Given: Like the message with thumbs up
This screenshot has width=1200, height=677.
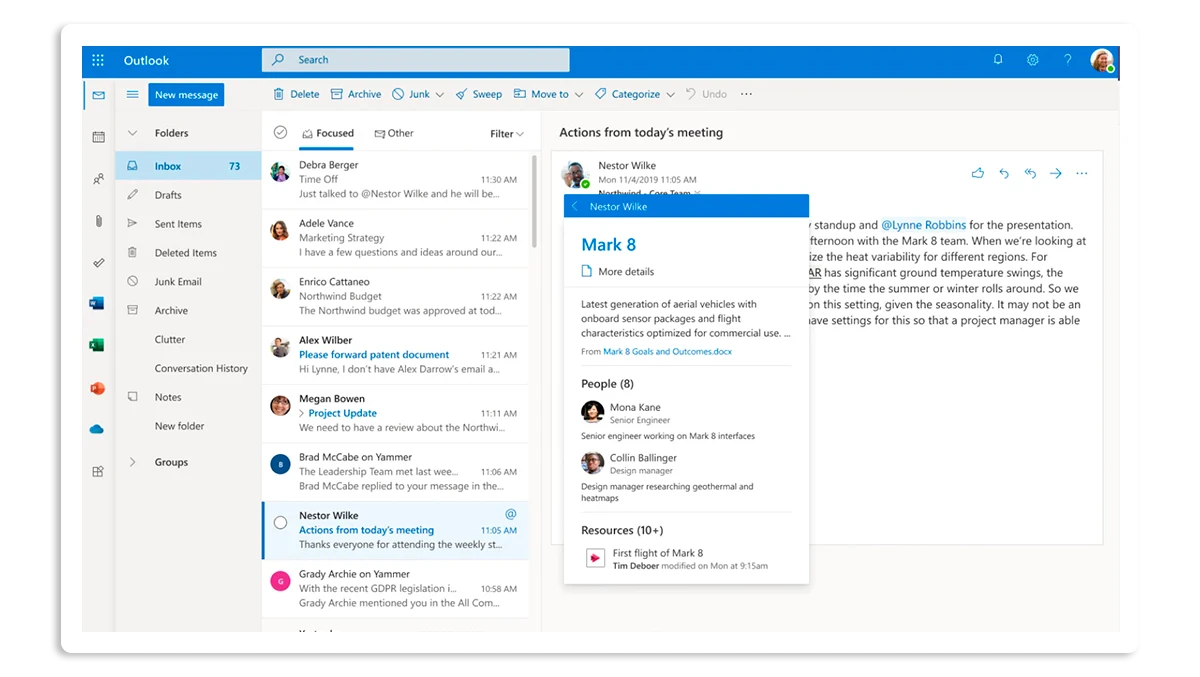Looking at the screenshot, I should coord(978,173).
